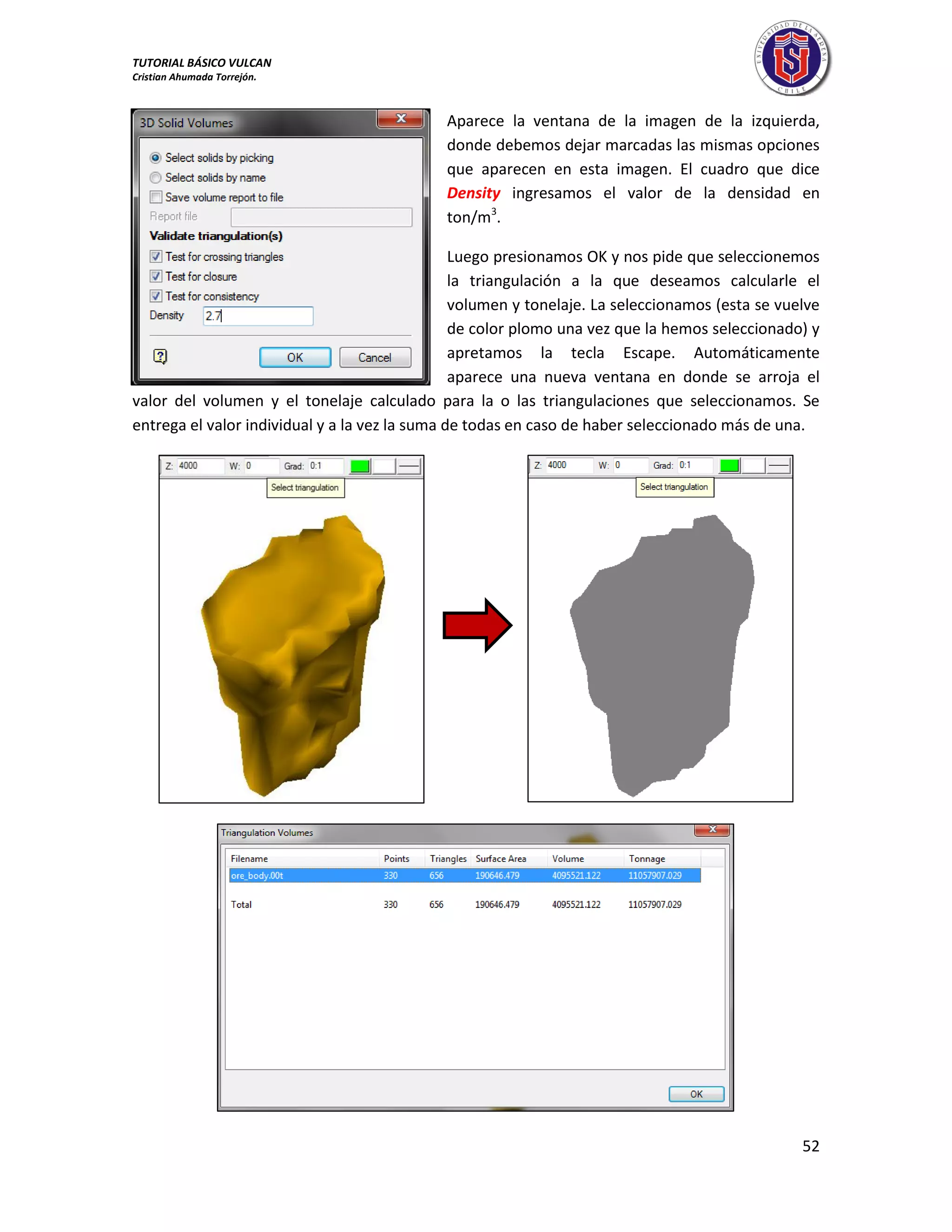
Task: Open line style selector in golden solid view
Action: coord(410,466)
